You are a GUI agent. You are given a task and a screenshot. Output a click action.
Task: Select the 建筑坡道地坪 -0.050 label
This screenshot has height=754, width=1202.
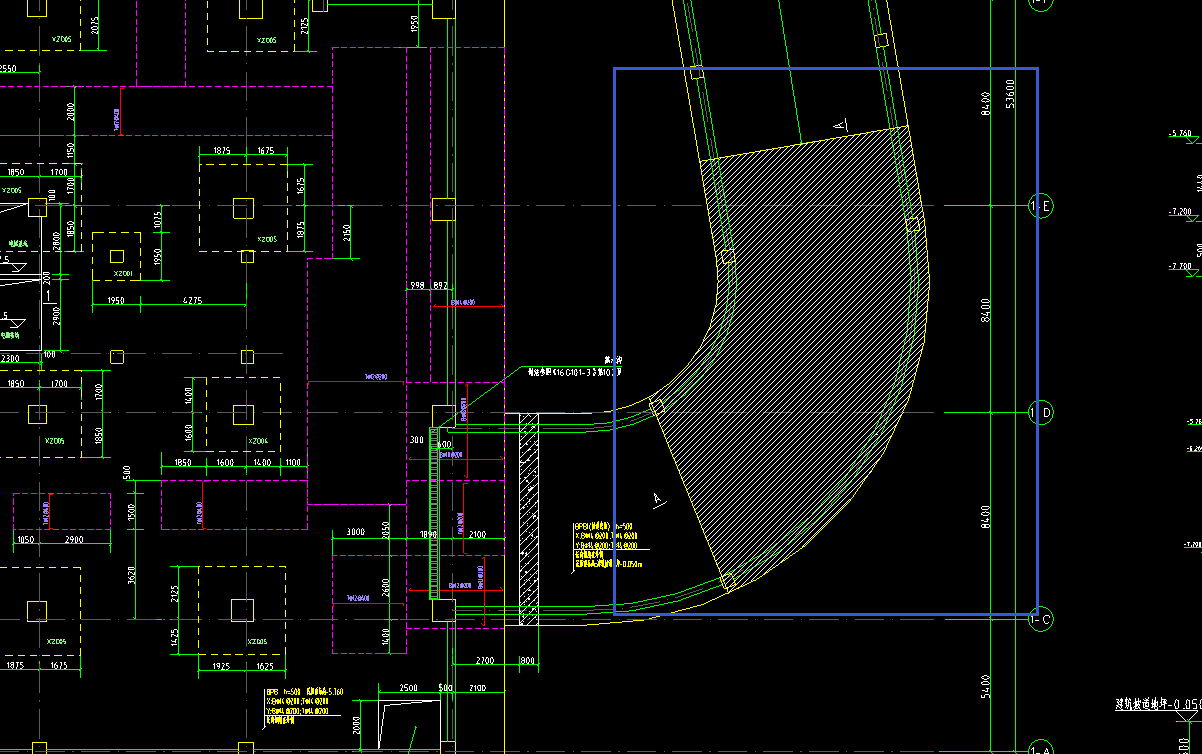point(1159,704)
